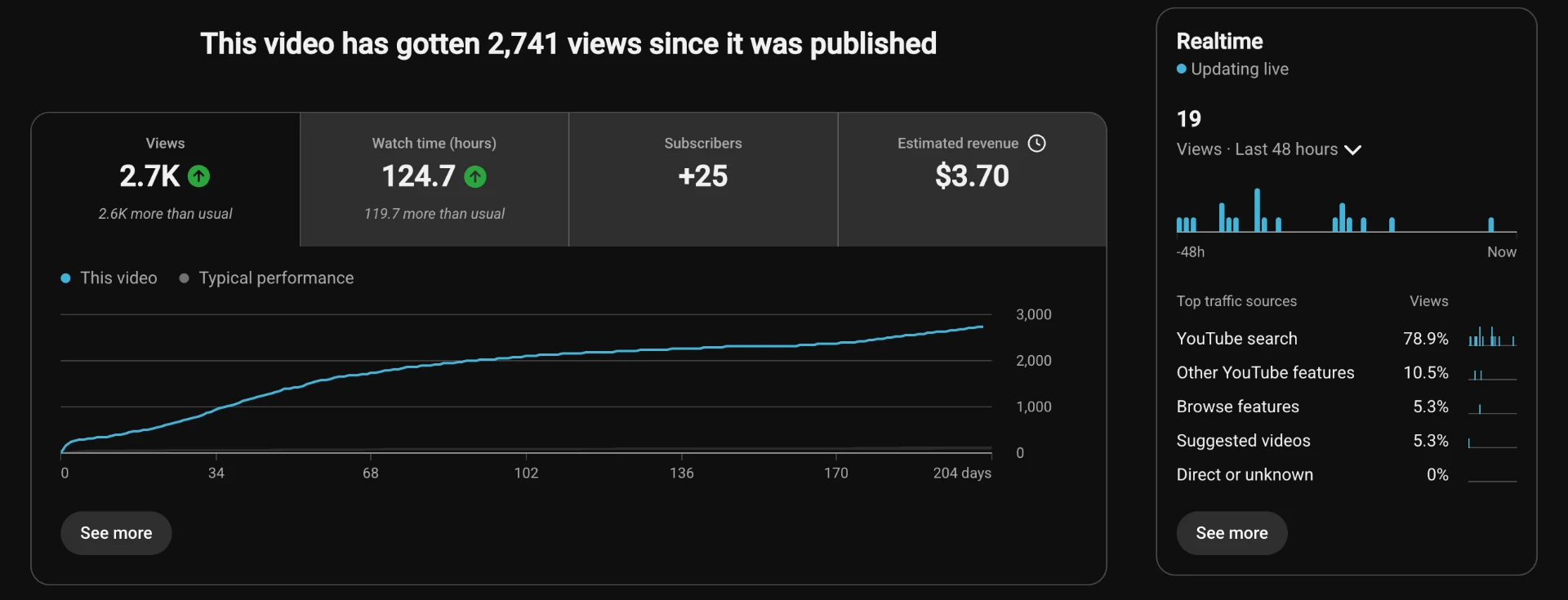Image resolution: width=1568 pixels, height=600 pixels.
Task: Click green up-arrow icon next to 124.7
Action: coord(475,176)
